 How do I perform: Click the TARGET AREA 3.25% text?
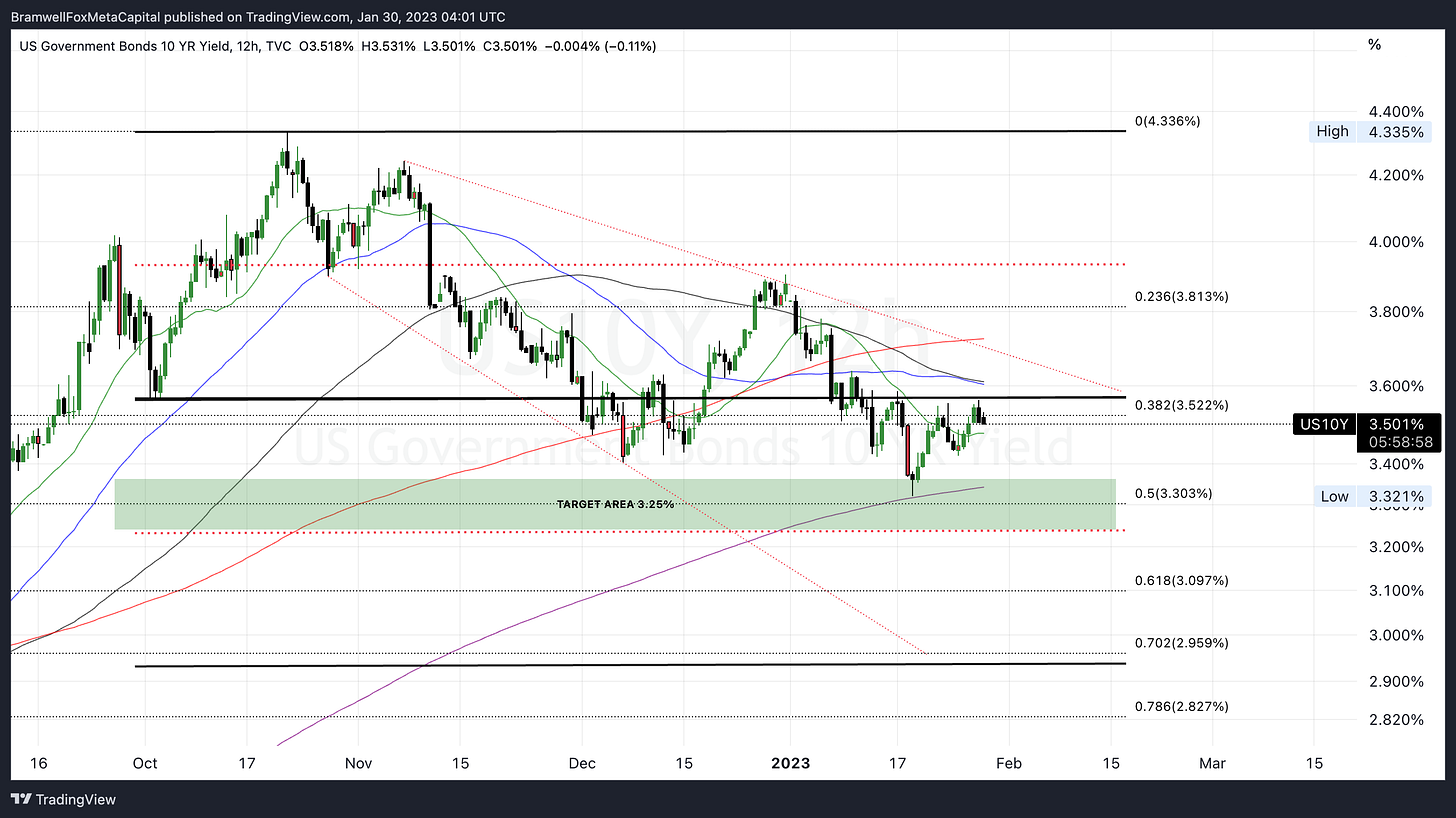coord(615,505)
